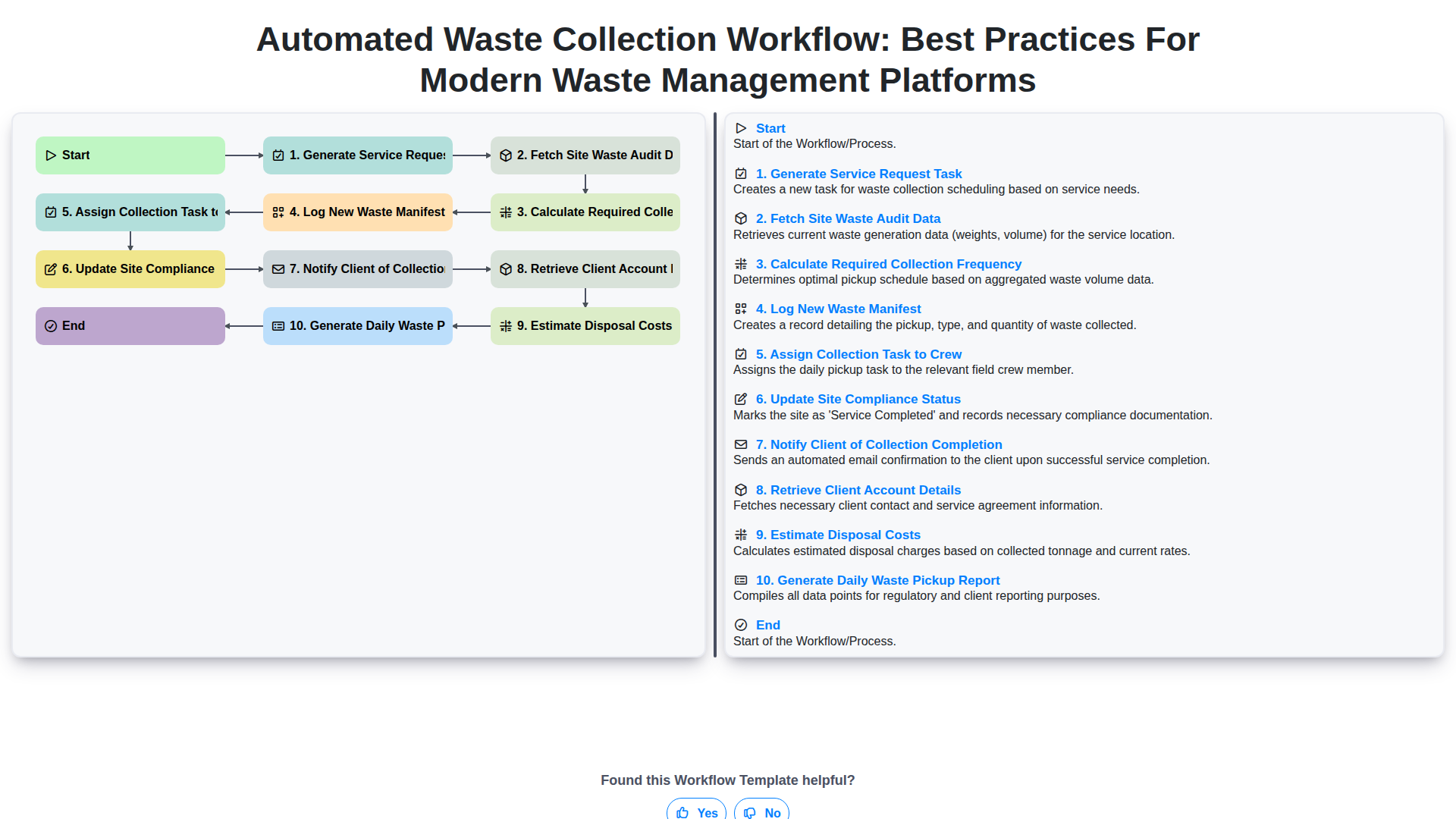Select the filter icon on Calculate Required Collection Frequency
The height and width of the screenshot is (819, 1456).
(505, 212)
